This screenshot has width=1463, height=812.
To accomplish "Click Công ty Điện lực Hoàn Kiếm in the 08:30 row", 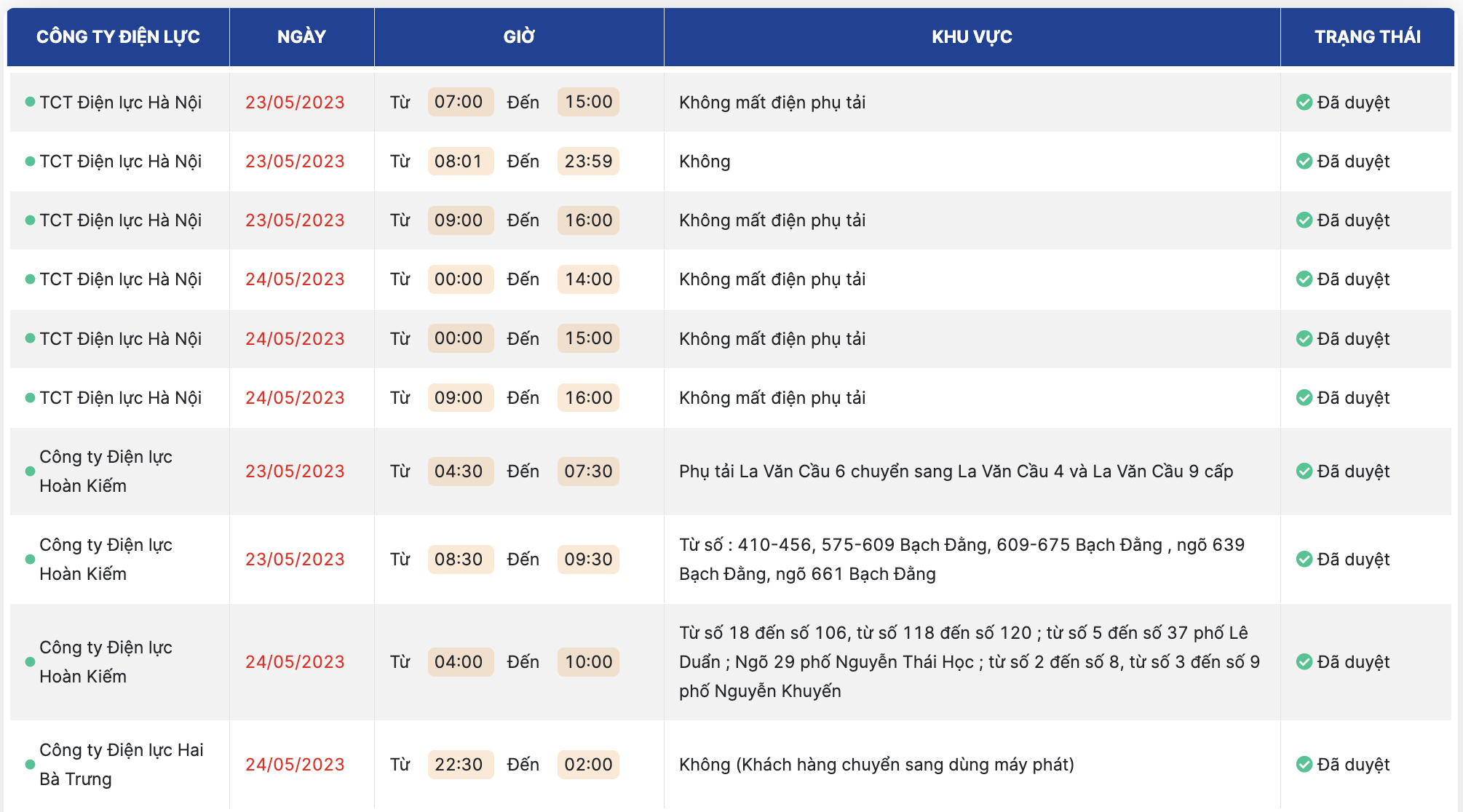I will click(106, 559).
